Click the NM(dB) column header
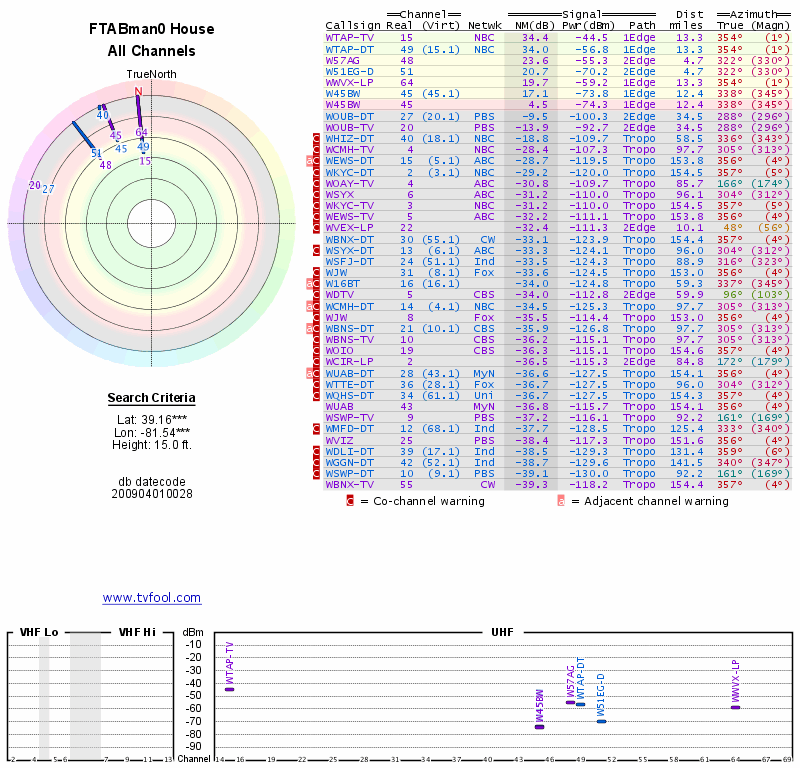This screenshot has height=768, width=800. click(535, 26)
